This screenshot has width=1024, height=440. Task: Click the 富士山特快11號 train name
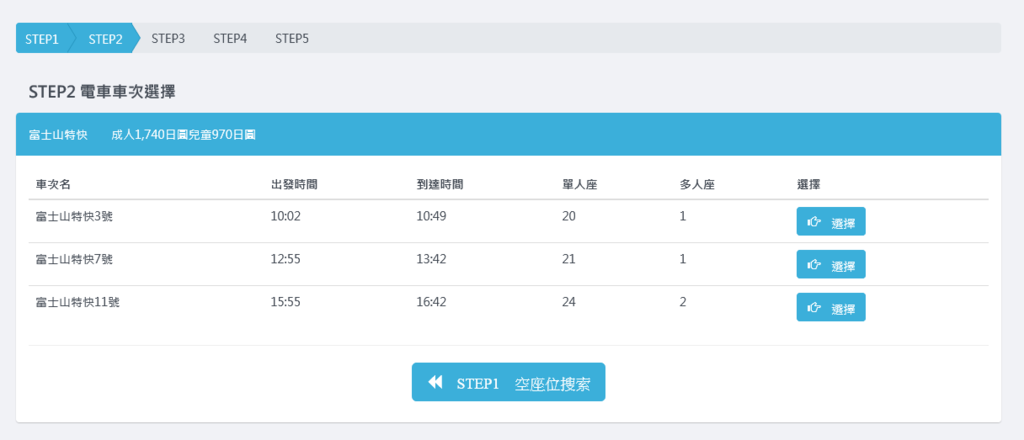click(78, 302)
